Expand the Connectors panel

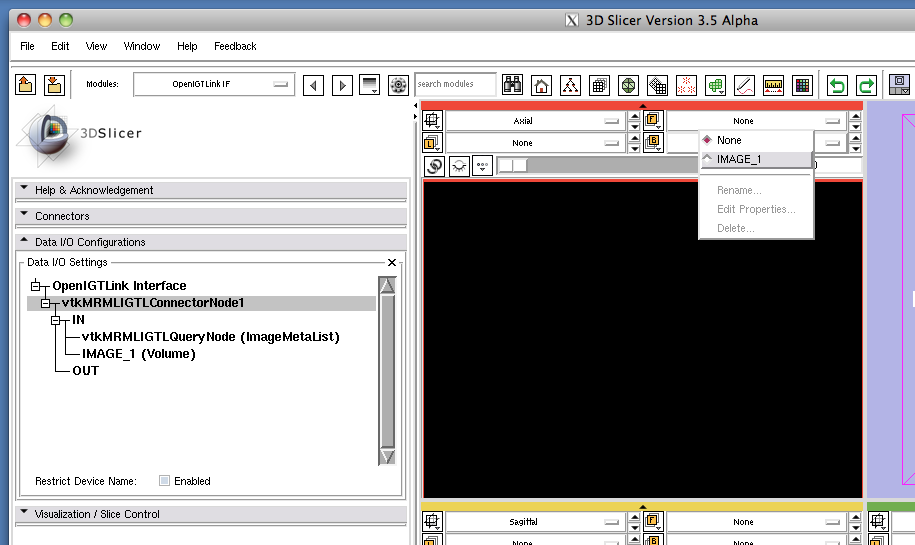pos(62,216)
